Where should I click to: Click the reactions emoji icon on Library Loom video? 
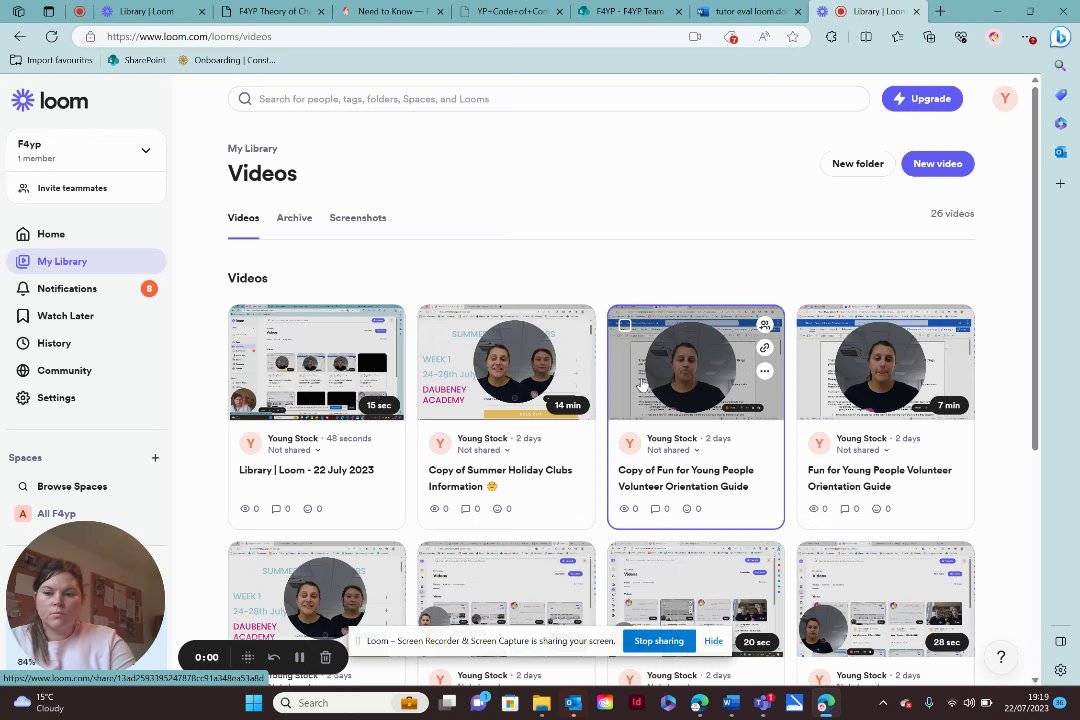(x=308, y=509)
